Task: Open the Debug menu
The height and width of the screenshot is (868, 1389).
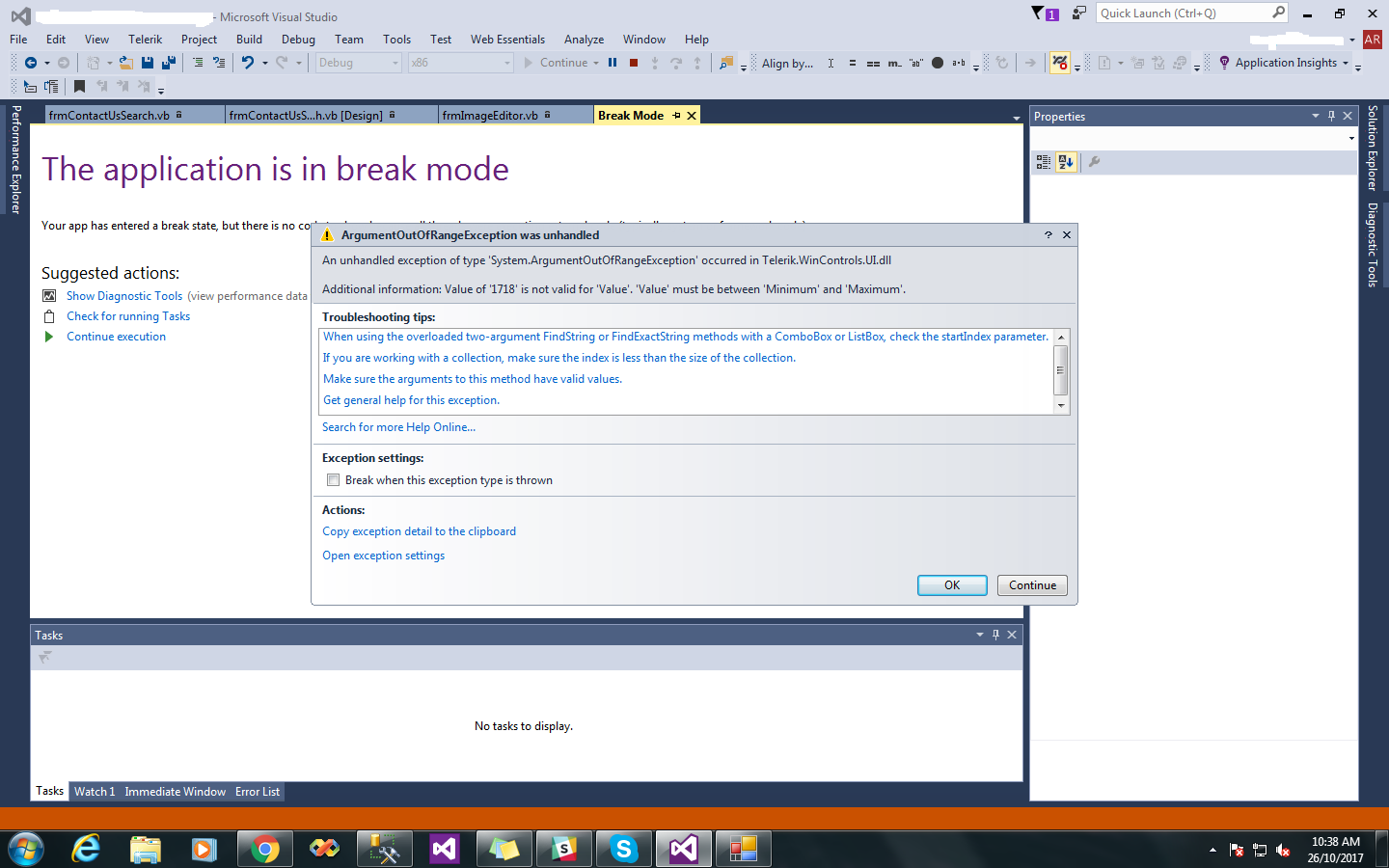Action: pos(298,40)
